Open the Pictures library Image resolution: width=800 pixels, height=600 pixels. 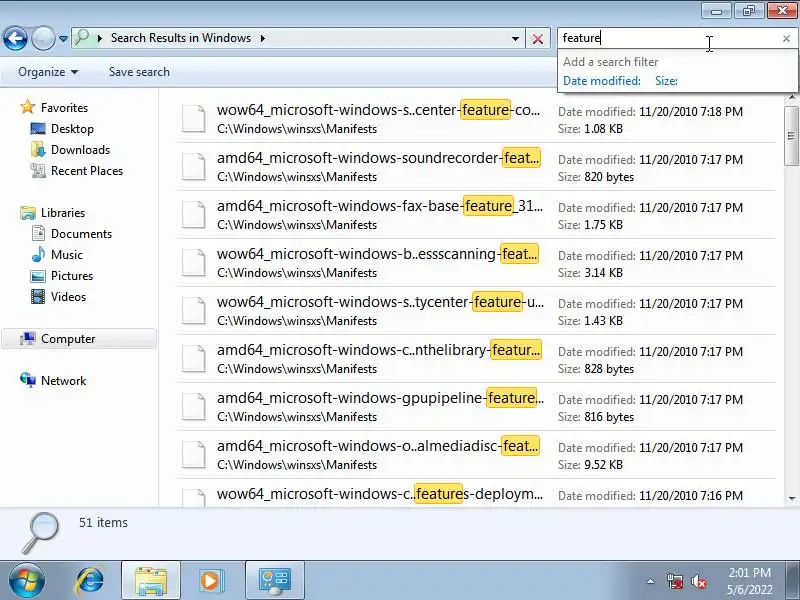click(x=72, y=276)
